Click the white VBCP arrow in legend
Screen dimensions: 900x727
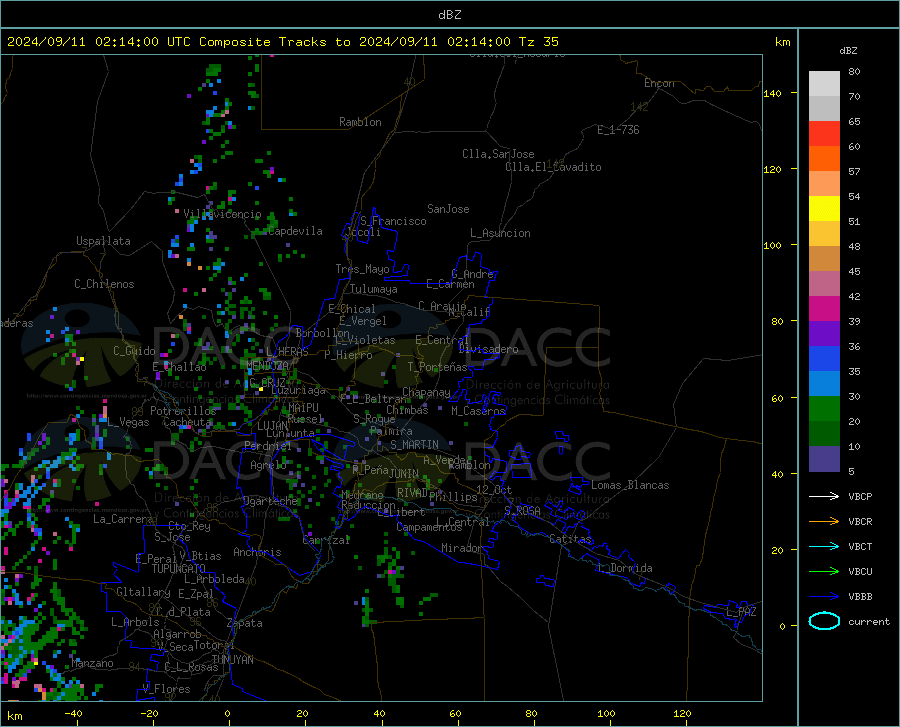[x=824, y=496]
